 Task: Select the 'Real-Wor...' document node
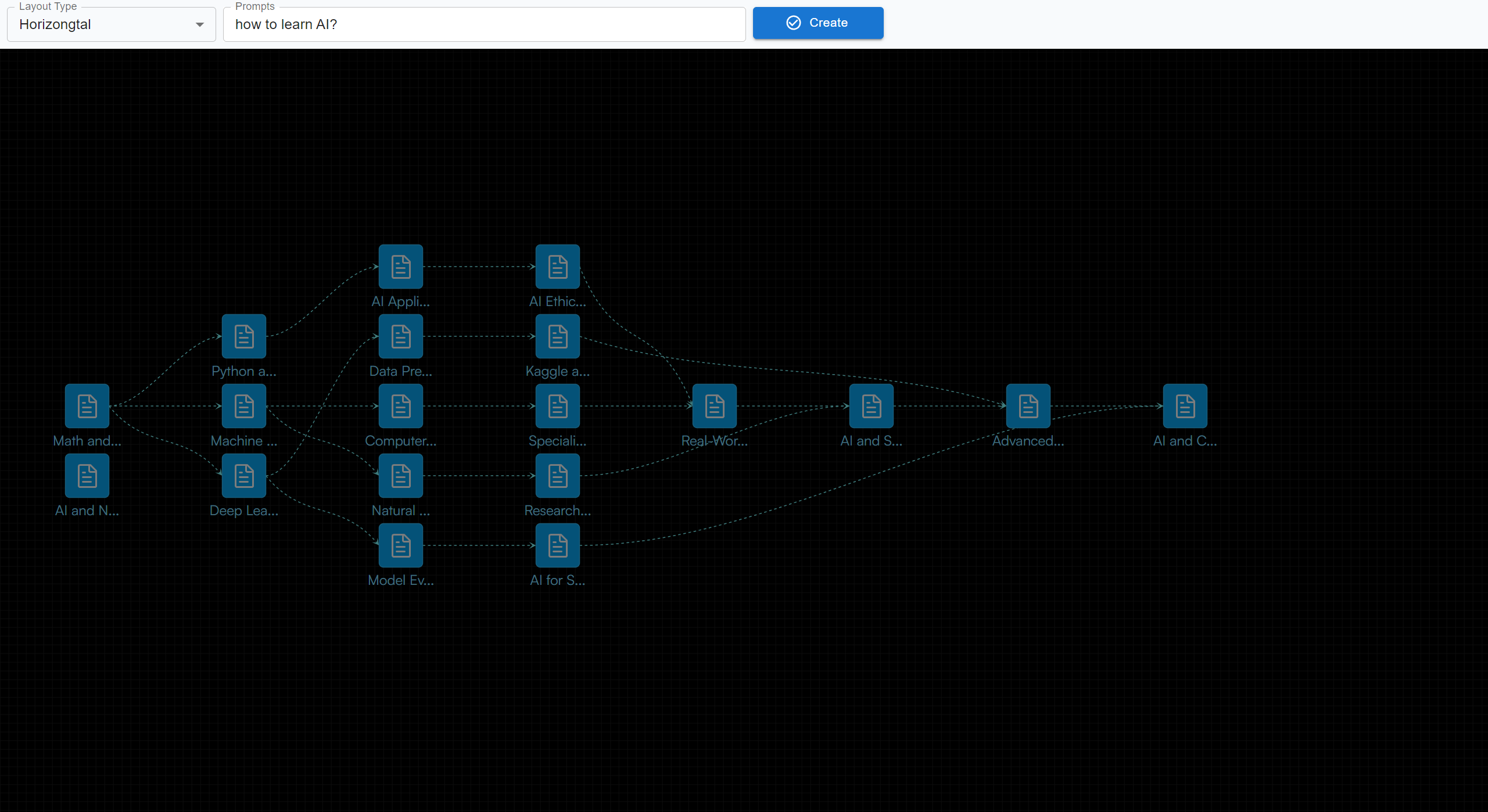(x=715, y=406)
